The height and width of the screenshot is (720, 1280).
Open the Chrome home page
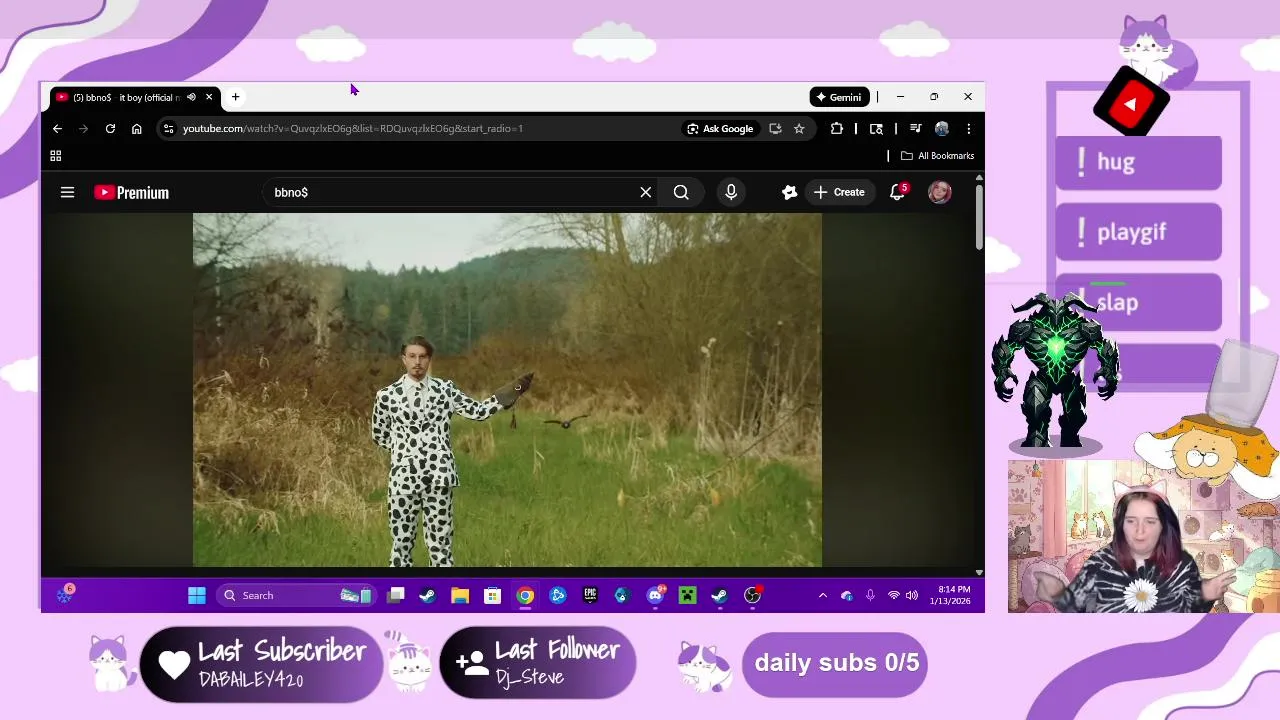[x=136, y=128]
